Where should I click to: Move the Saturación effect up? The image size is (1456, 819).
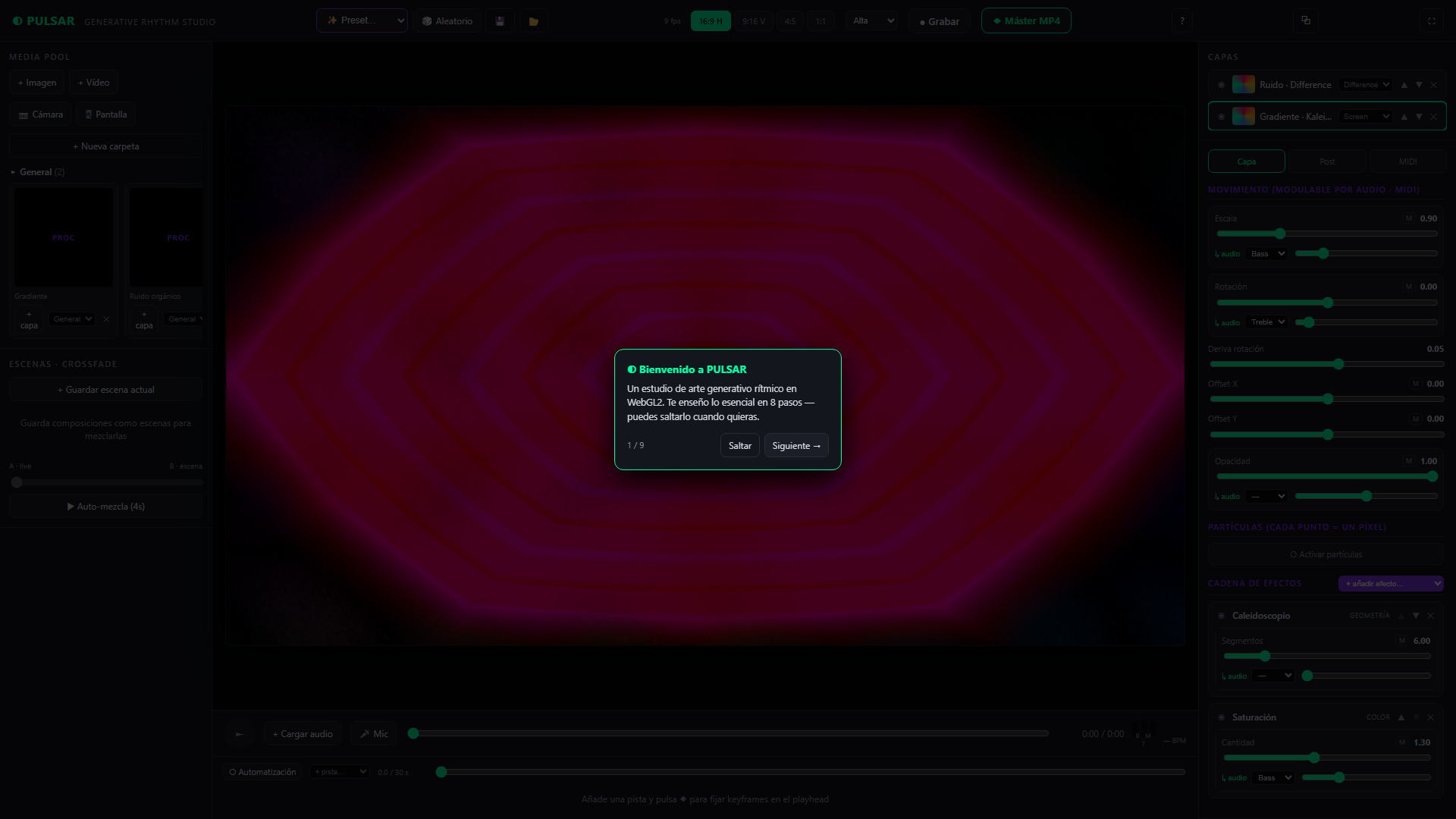1401,717
